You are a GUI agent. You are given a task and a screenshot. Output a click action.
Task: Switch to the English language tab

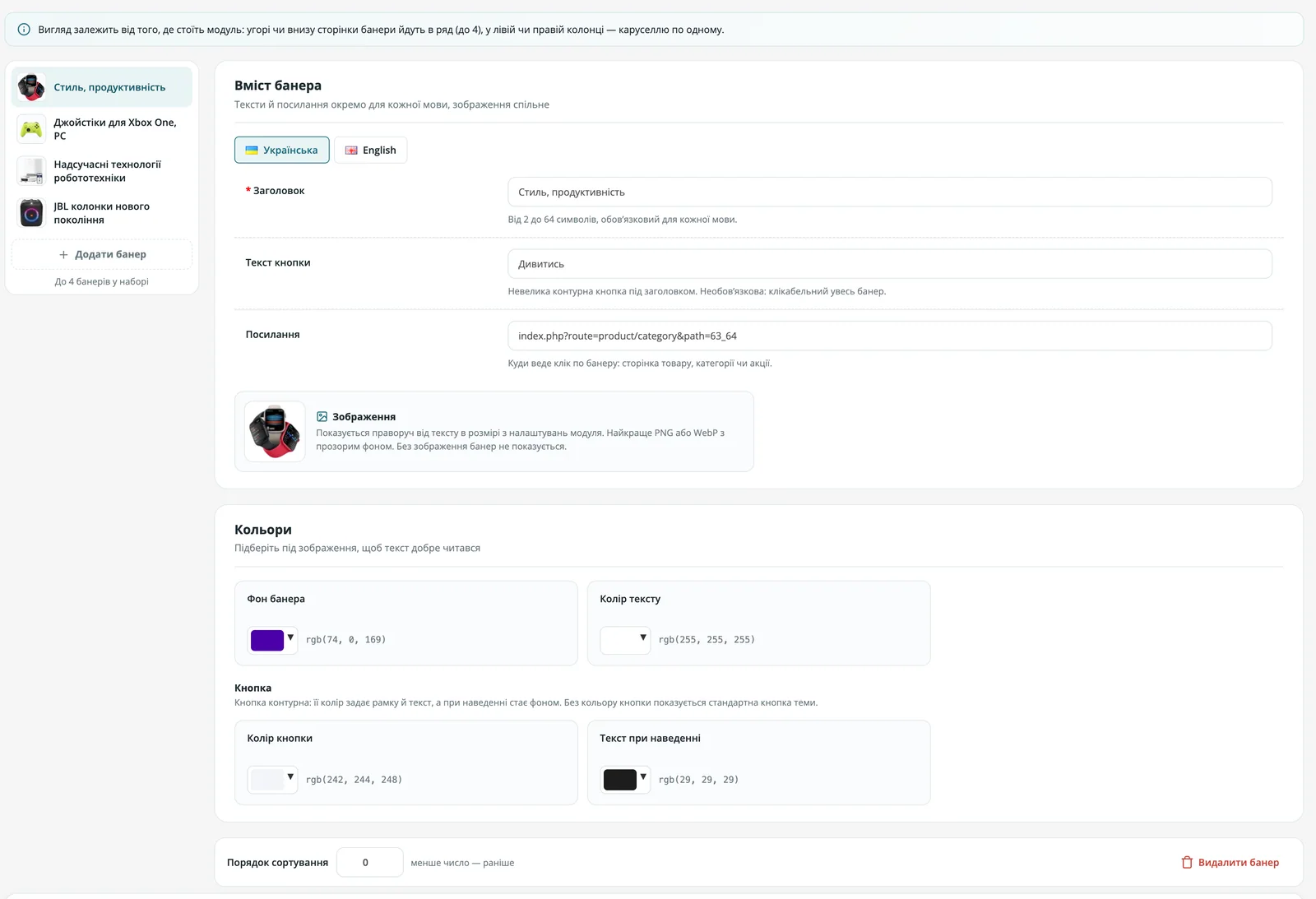[x=370, y=151]
